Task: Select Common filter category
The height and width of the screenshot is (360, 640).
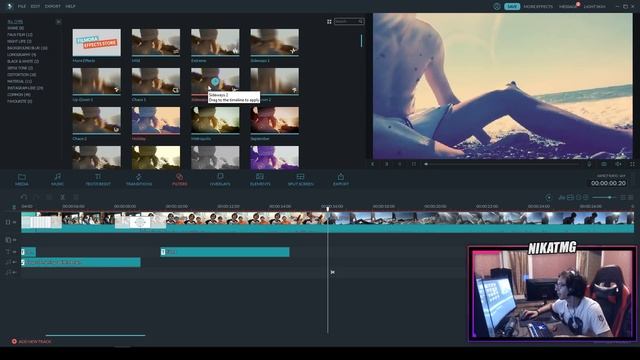Action: point(19,94)
